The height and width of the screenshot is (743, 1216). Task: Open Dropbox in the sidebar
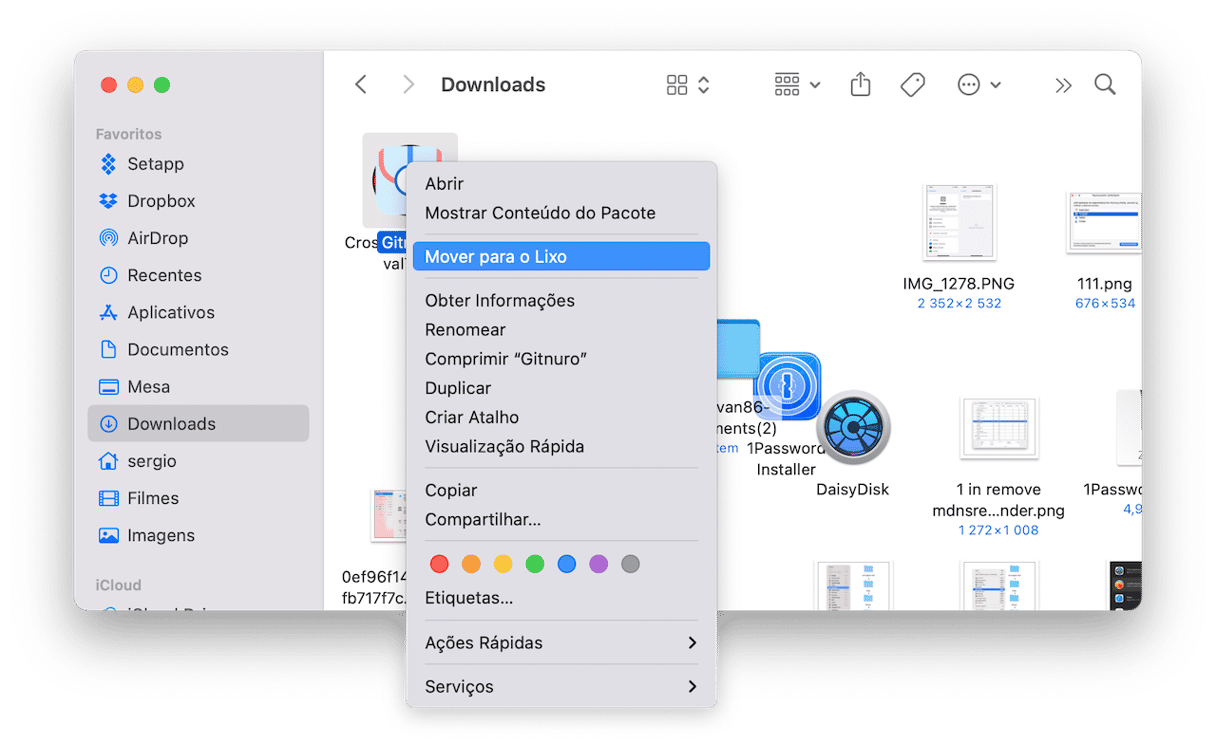(x=160, y=201)
